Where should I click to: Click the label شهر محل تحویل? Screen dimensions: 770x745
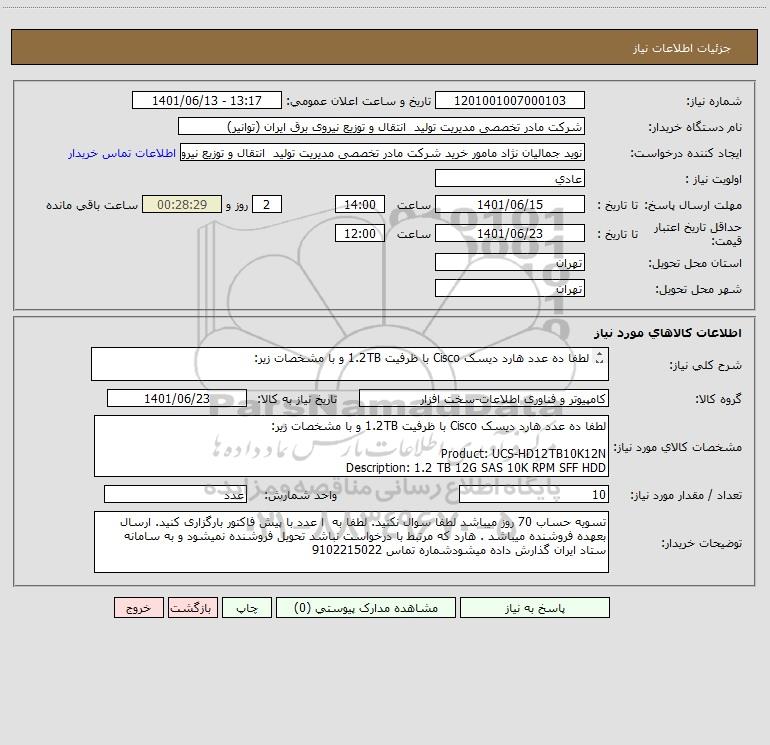pyautogui.click(x=698, y=290)
